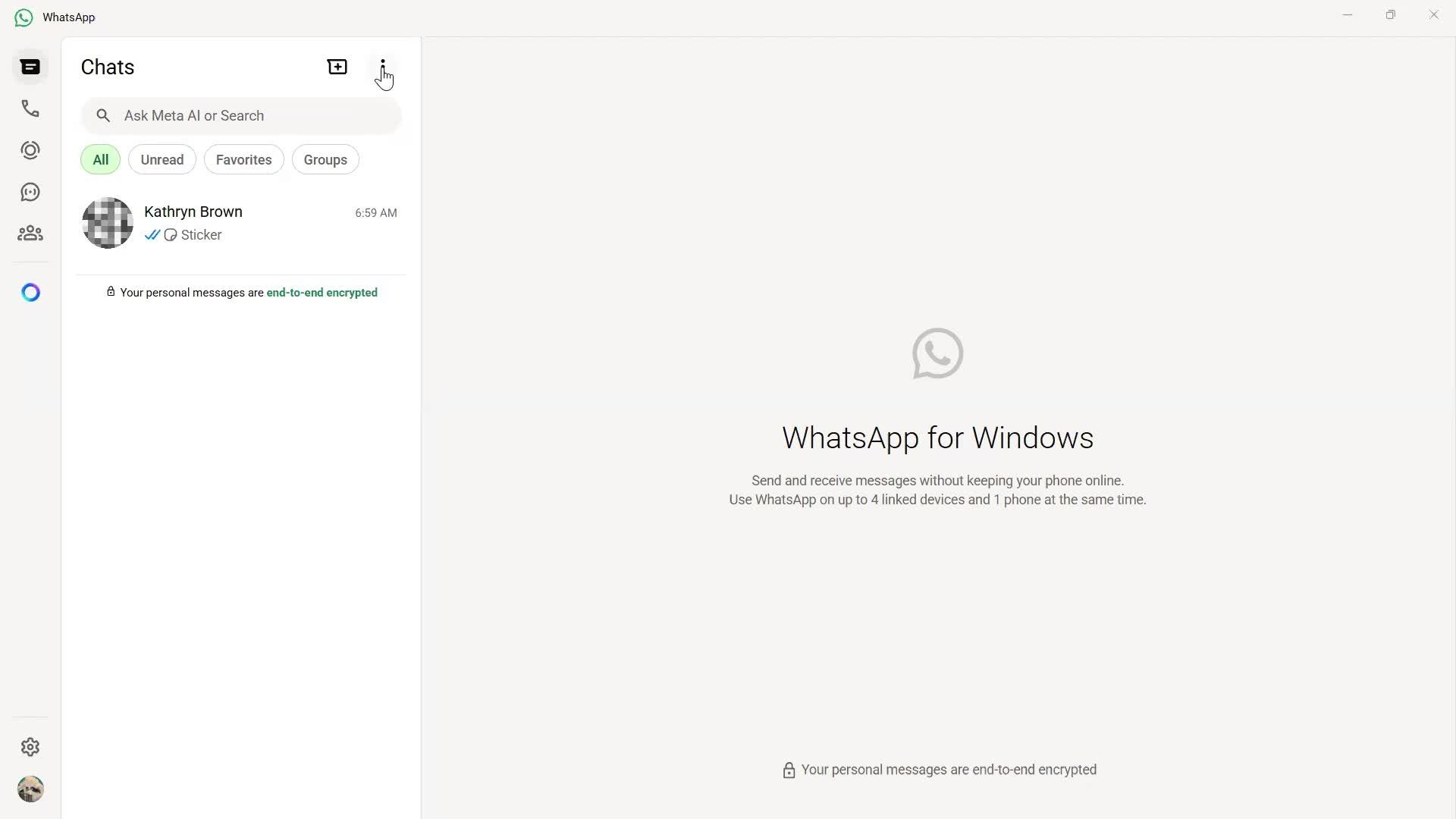Toggle the Unread filter
Viewport: 1456px width, 819px height.
coord(162,159)
